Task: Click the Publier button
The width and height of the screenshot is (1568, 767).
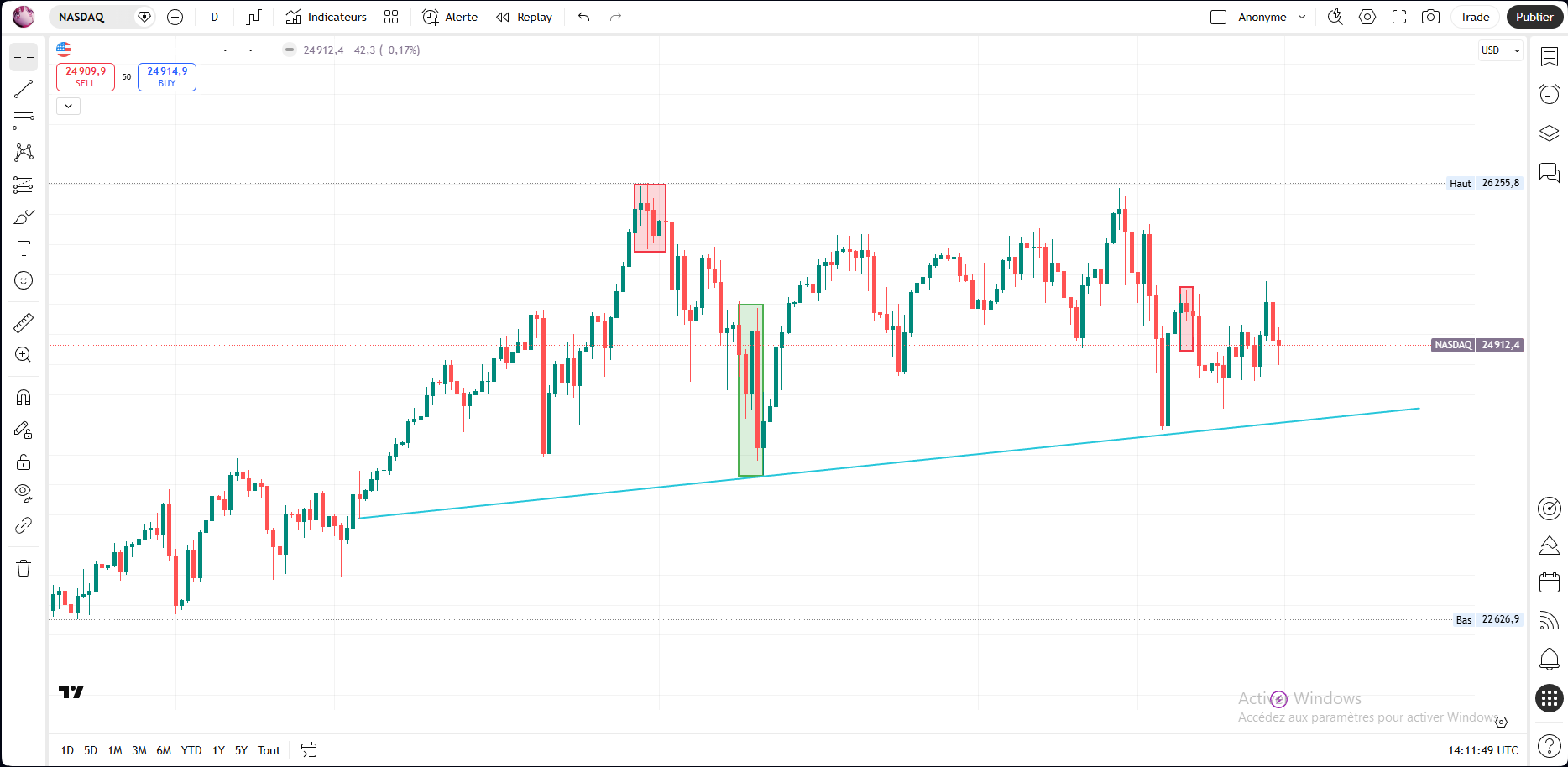Action: point(1534,17)
